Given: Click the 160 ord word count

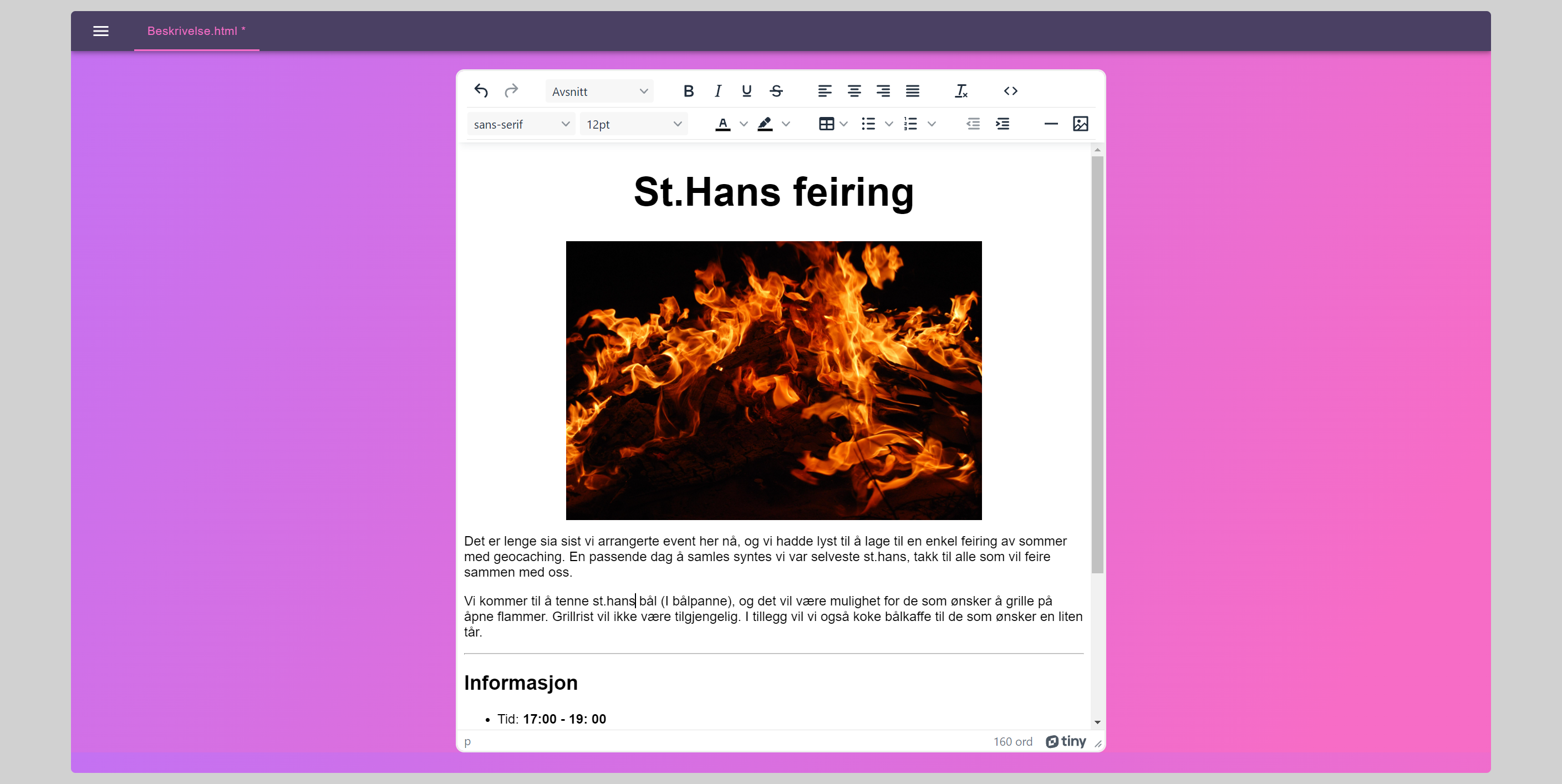Looking at the screenshot, I should [x=1012, y=741].
